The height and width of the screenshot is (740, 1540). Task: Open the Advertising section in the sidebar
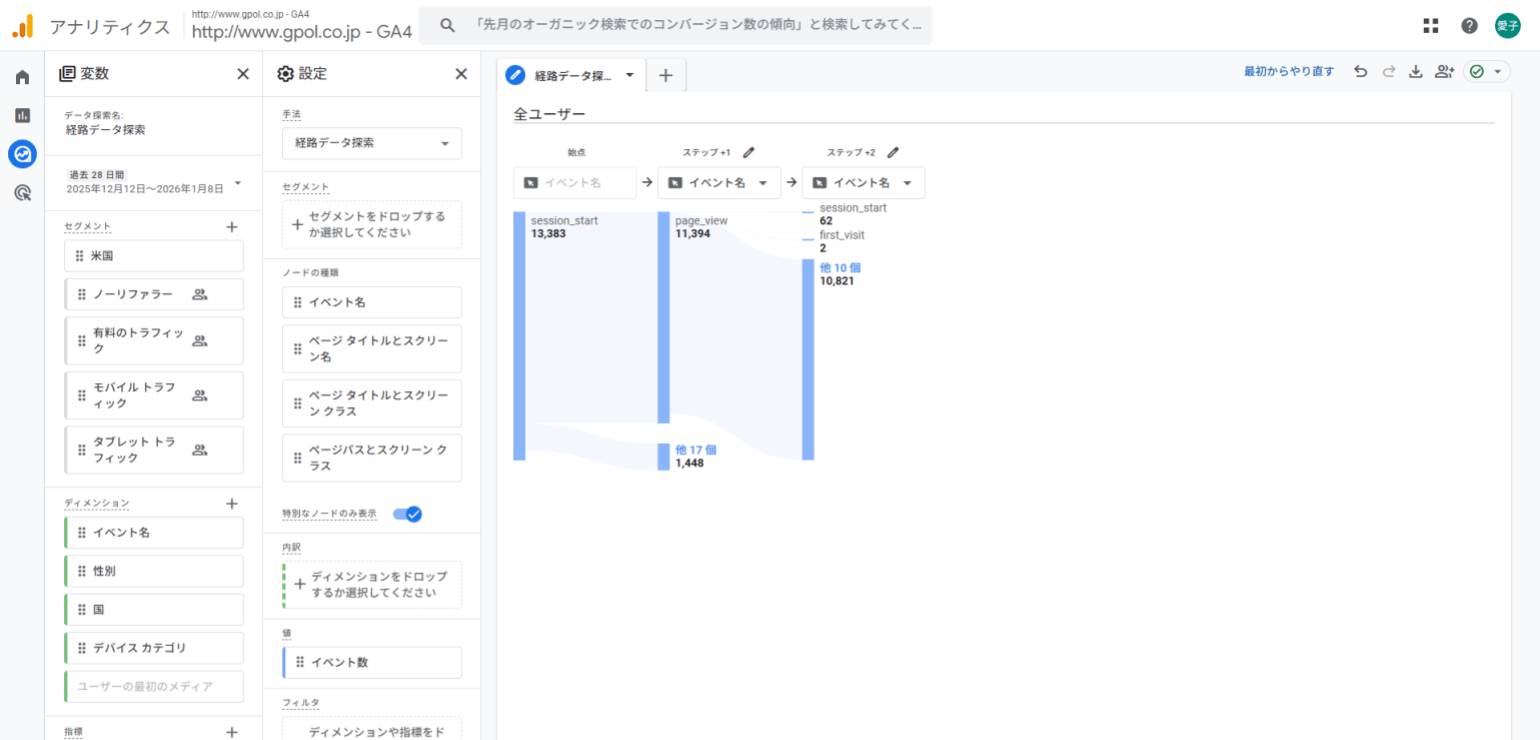(x=22, y=193)
